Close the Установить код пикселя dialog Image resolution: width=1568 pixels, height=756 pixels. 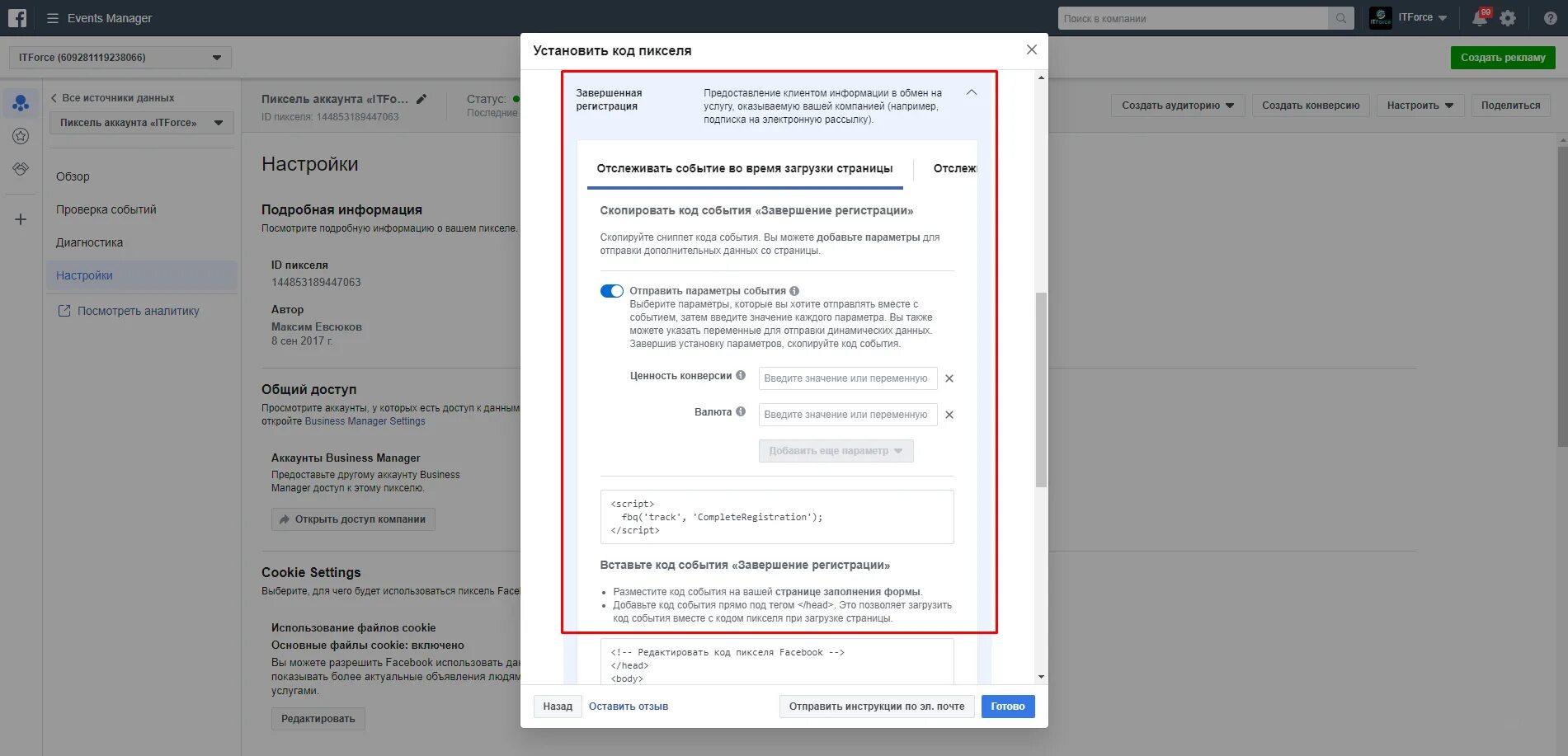[x=1031, y=49]
